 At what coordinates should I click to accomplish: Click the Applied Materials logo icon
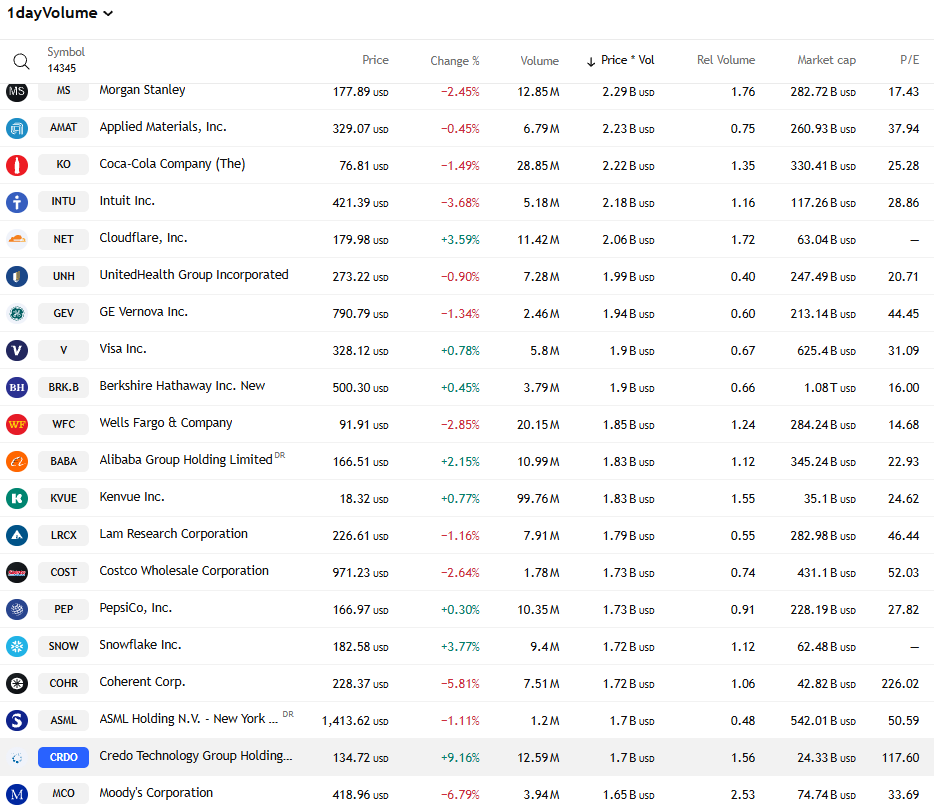click(x=17, y=128)
